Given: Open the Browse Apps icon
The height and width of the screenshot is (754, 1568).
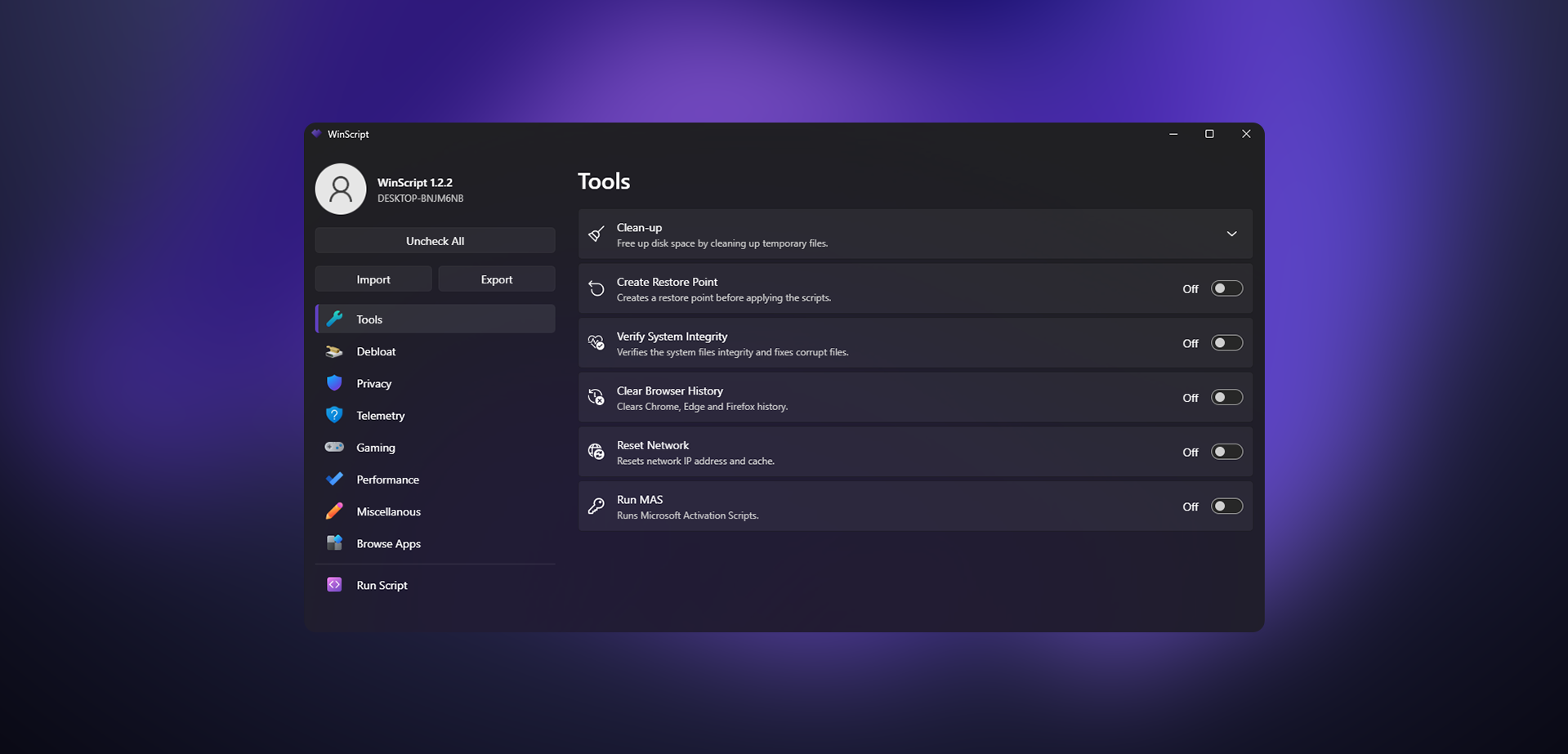Looking at the screenshot, I should [x=334, y=543].
